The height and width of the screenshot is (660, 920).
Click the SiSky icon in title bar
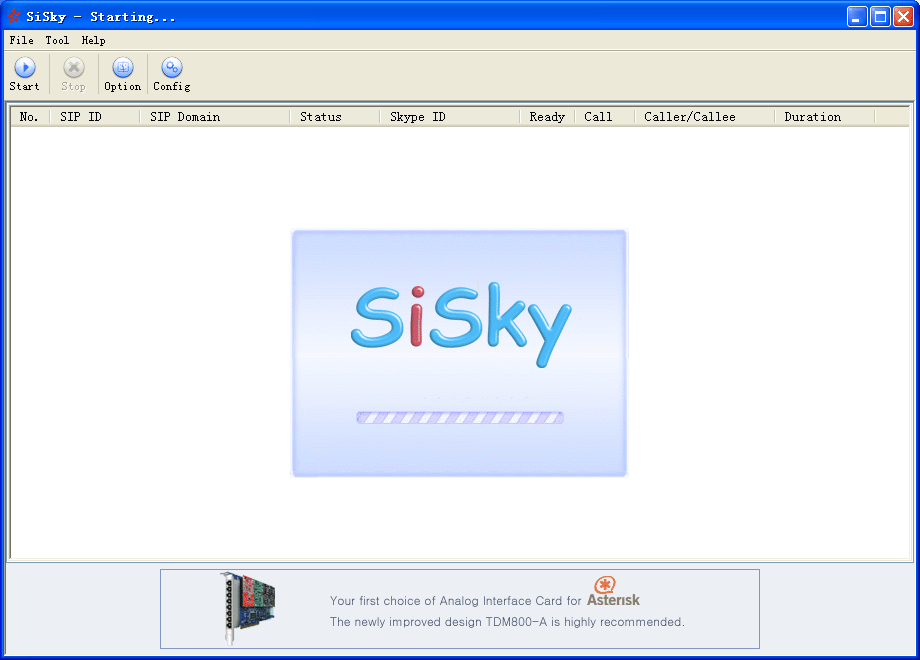click(x=14, y=16)
